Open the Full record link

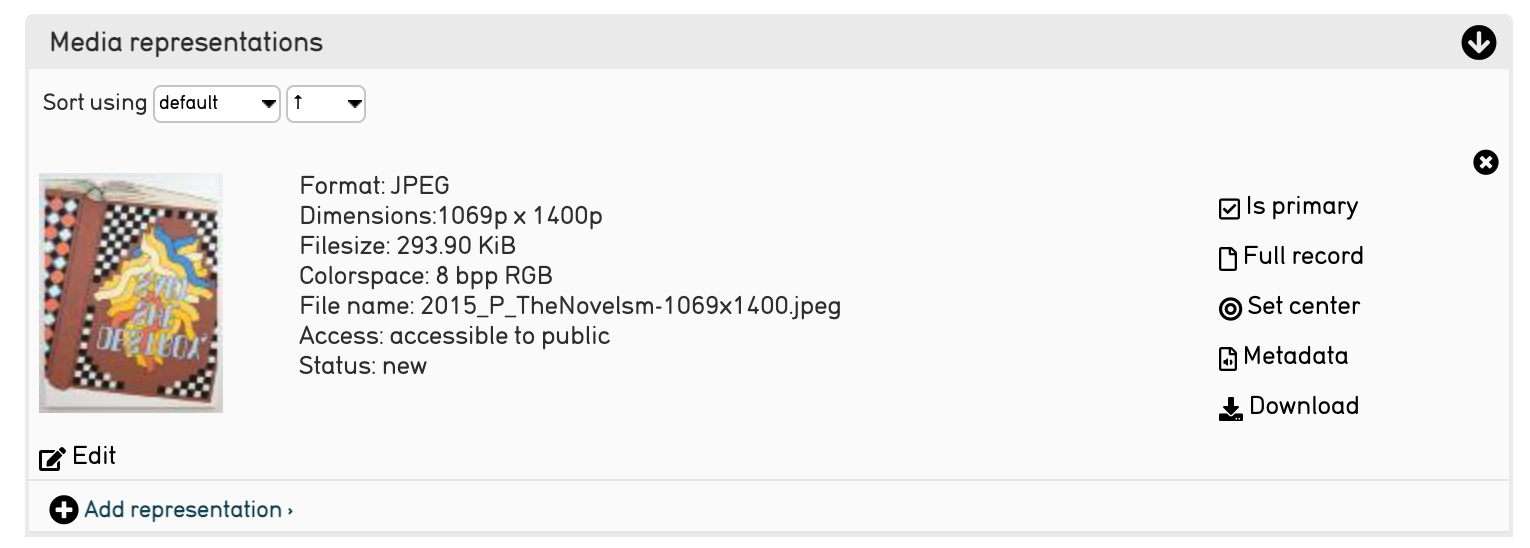pos(1303,257)
